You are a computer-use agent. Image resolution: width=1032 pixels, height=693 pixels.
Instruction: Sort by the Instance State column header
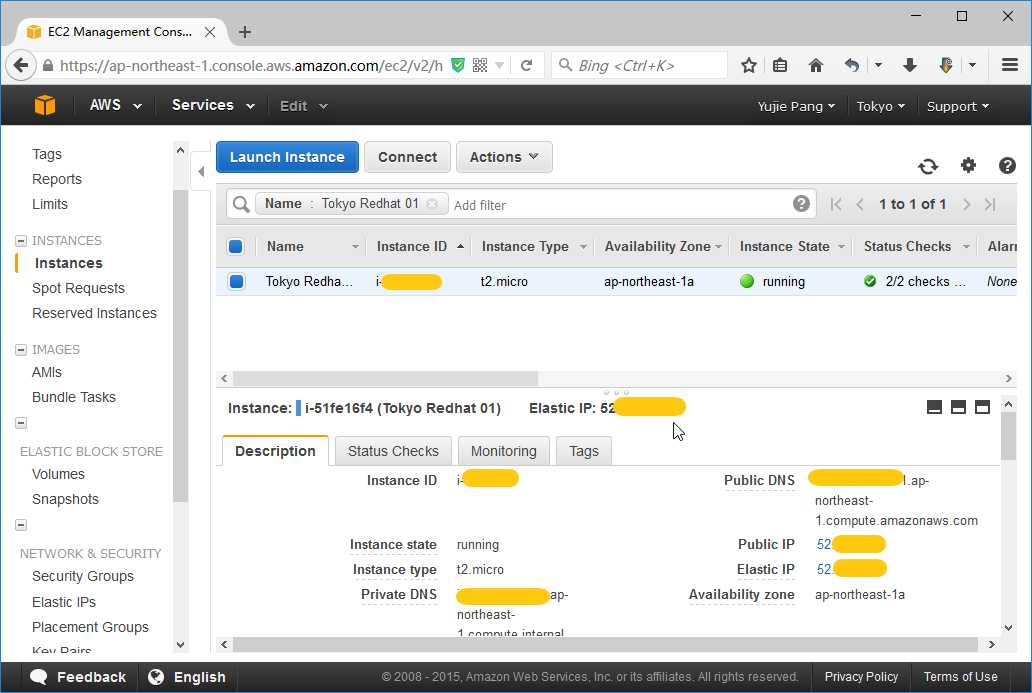pos(792,247)
